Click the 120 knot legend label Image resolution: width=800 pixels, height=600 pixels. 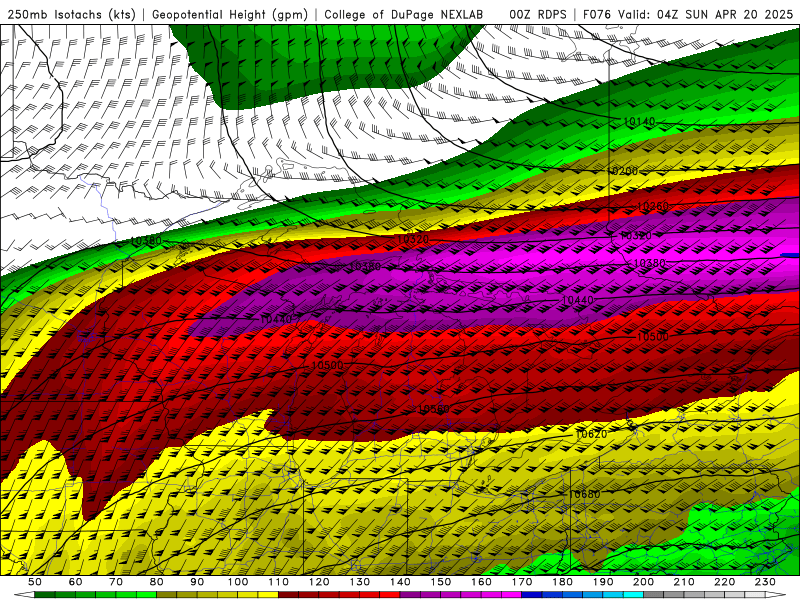pos(319,582)
